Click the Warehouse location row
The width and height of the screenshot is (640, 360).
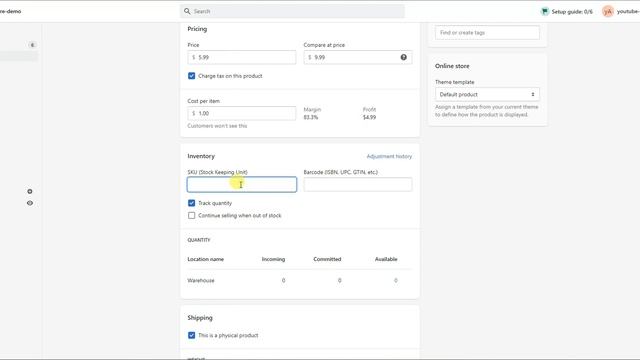pyautogui.click(x=300, y=281)
